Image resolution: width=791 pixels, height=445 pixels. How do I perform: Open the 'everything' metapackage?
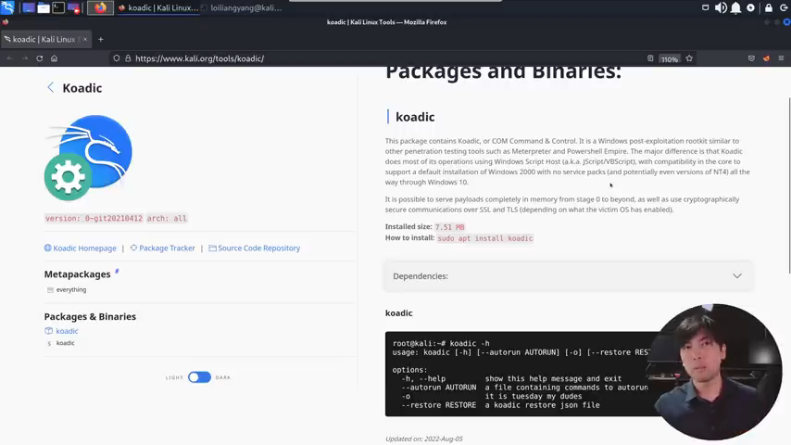point(71,290)
